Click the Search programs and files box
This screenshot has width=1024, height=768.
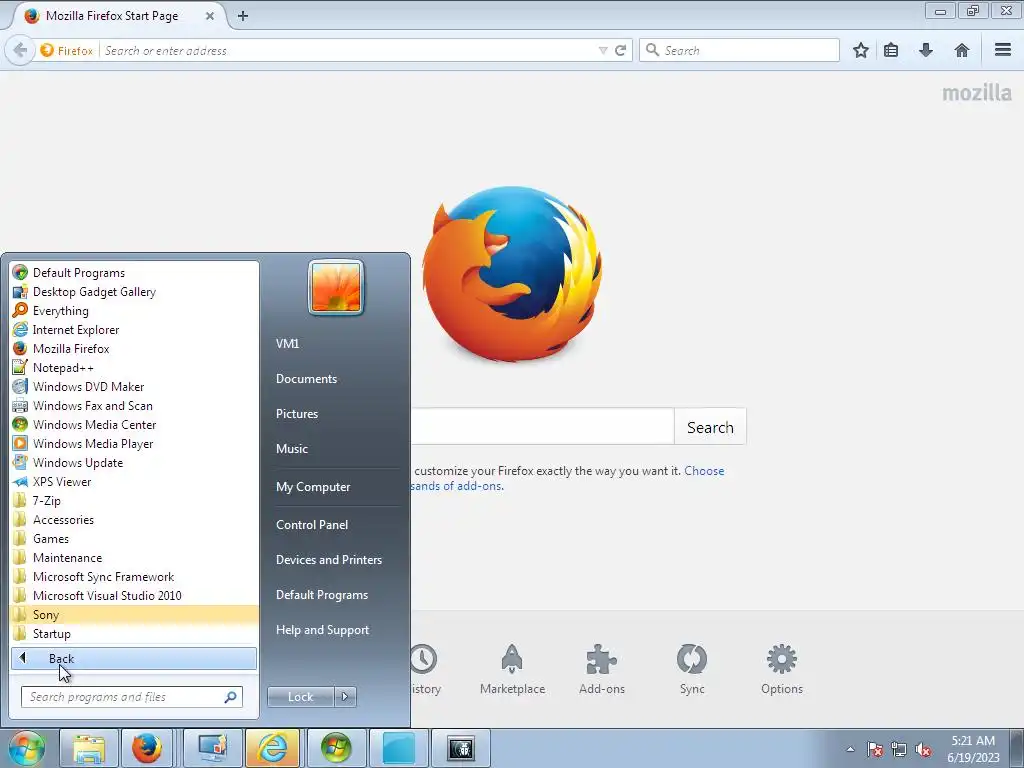coord(131,697)
